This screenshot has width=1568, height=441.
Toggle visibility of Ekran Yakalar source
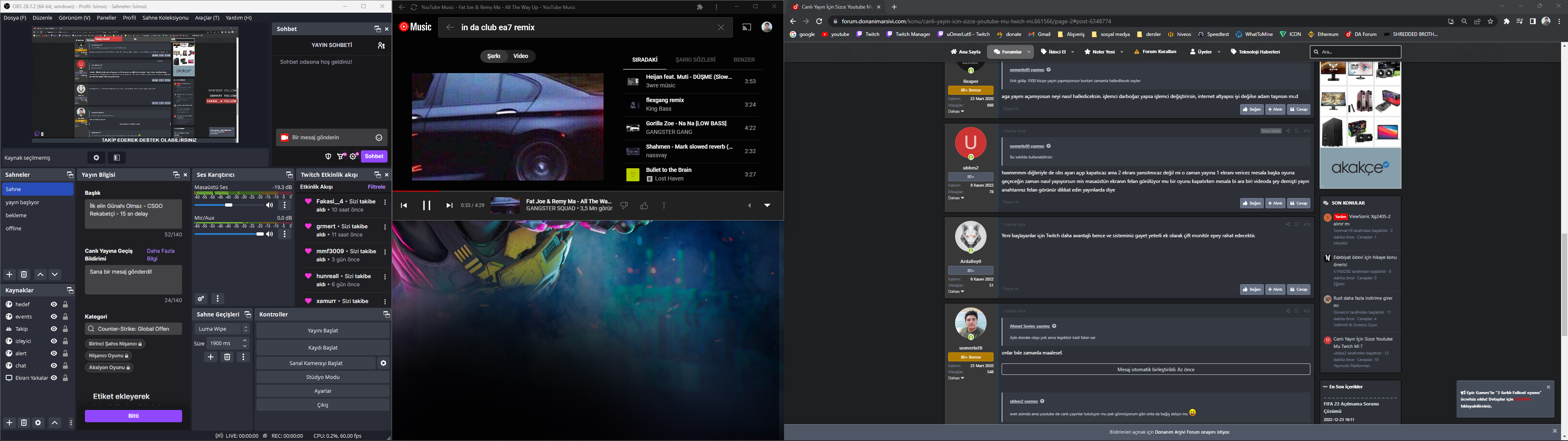click(53, 378)
